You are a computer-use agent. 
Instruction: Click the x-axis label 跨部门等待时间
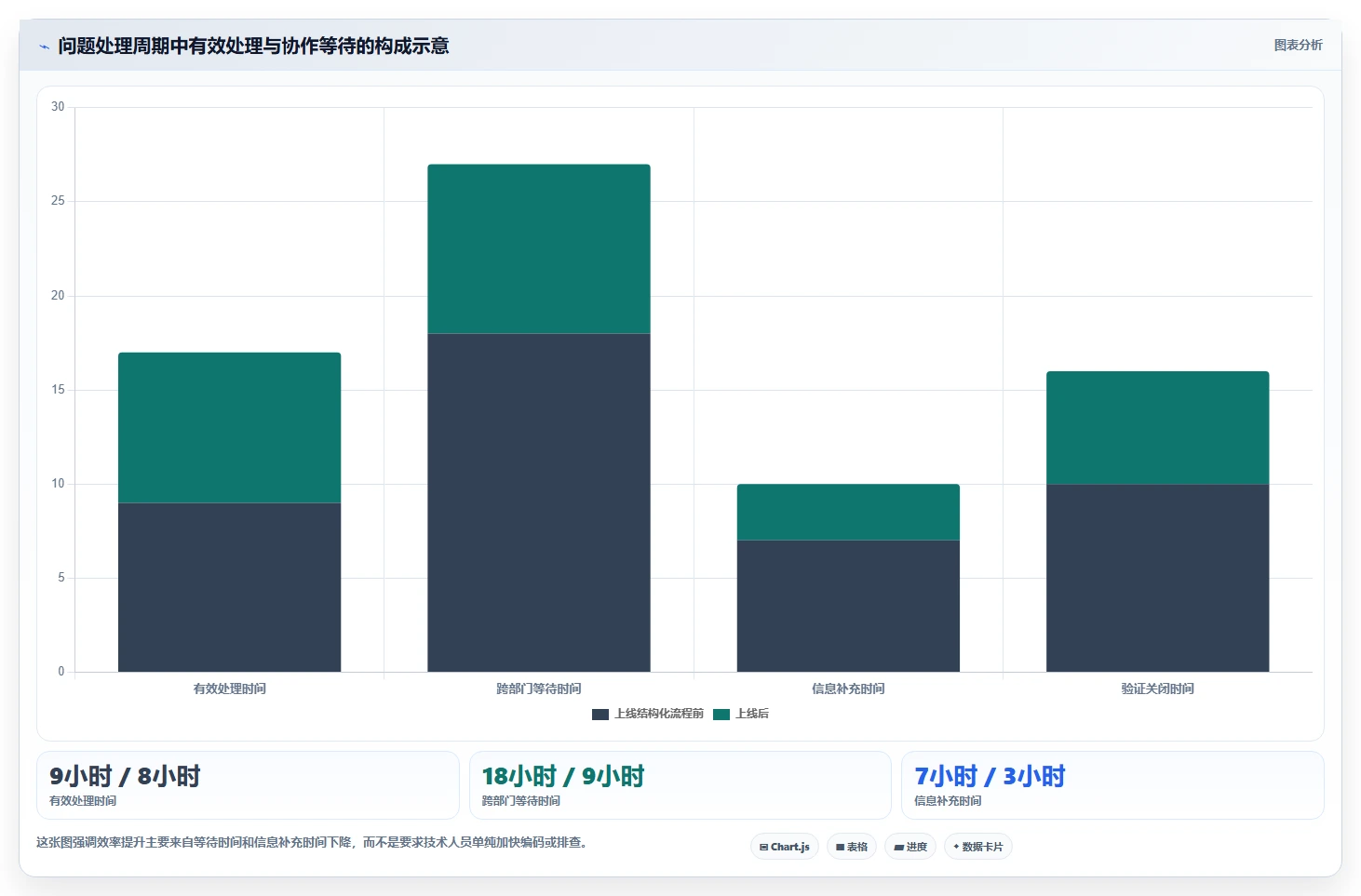point(539,689)
